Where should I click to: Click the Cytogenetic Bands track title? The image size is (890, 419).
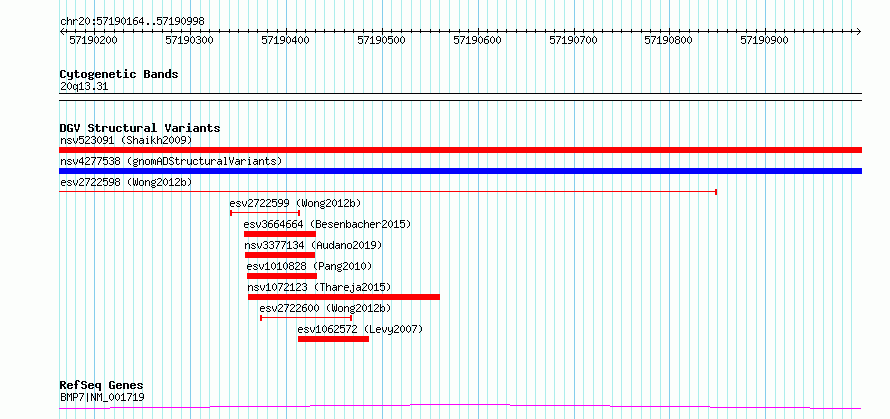(119, 74)
